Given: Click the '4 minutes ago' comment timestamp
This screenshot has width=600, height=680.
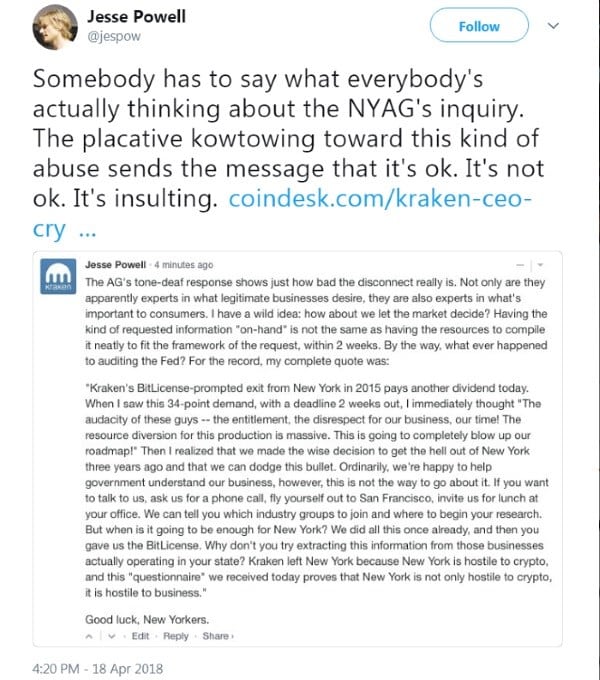Looking at the screenshot, I should tap(184, 265).
